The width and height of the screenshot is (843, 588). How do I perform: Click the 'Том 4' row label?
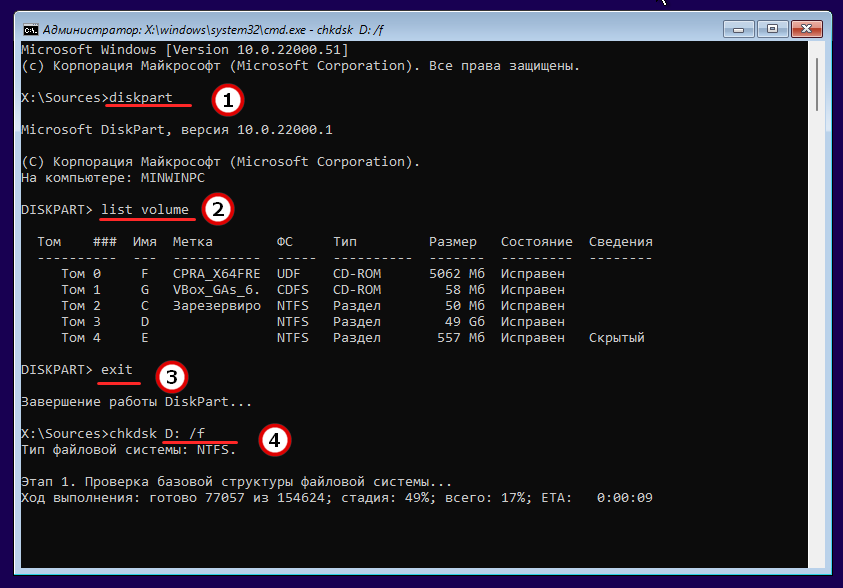point(81,338)
